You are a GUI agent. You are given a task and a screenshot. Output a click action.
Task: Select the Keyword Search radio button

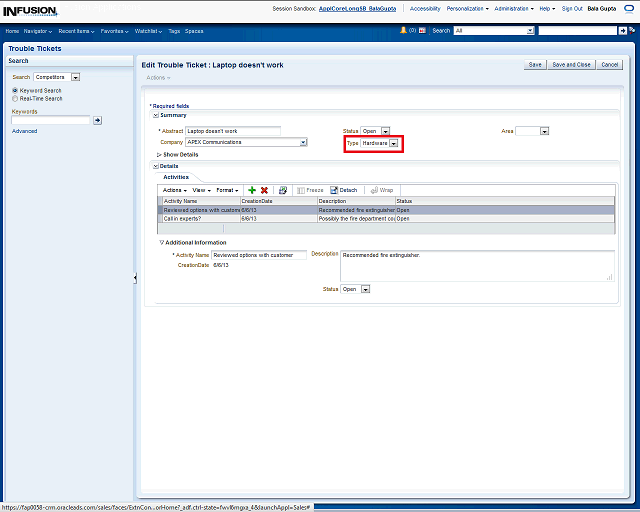[x=15, y=91]
